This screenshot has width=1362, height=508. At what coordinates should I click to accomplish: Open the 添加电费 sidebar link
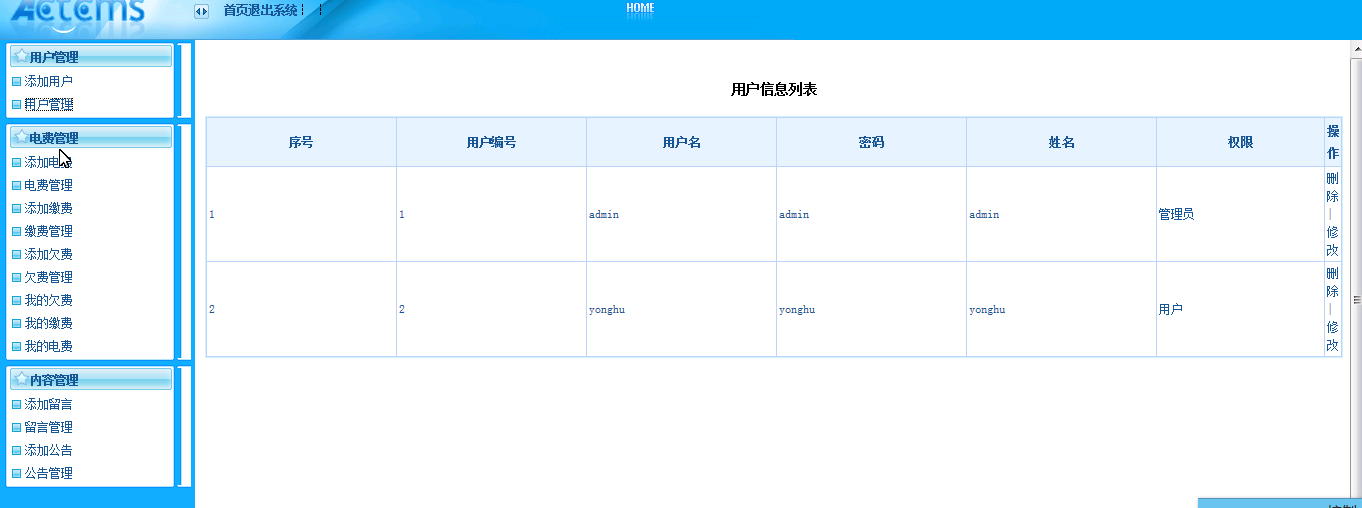coord(49,162)
